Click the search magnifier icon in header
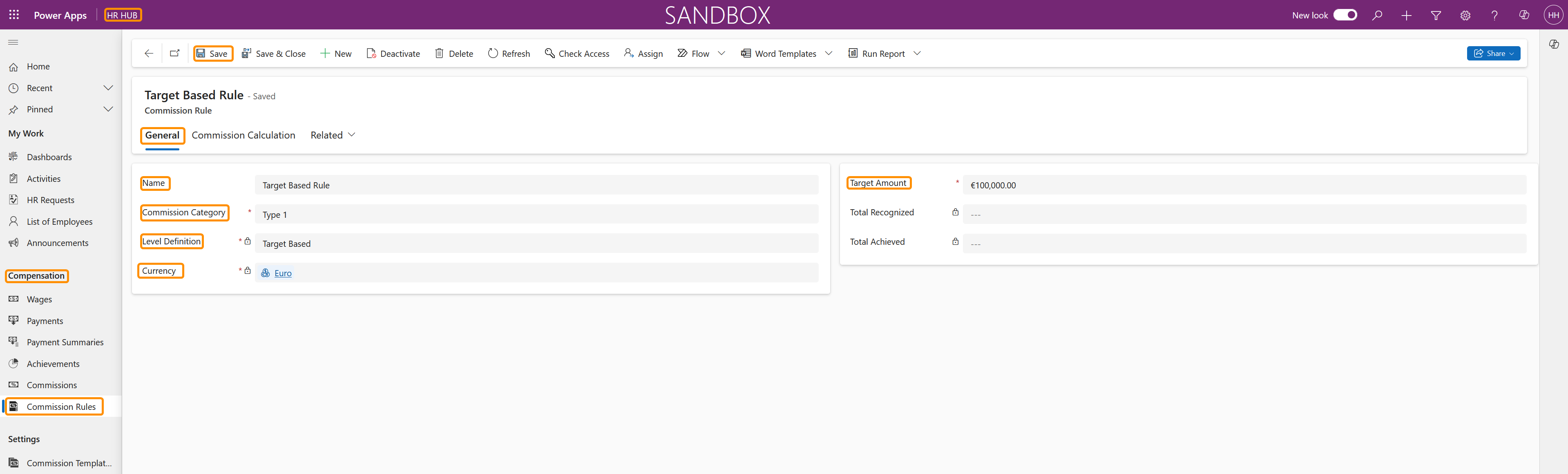This screenshot has height=474, width=1568. click(1377, 15)
